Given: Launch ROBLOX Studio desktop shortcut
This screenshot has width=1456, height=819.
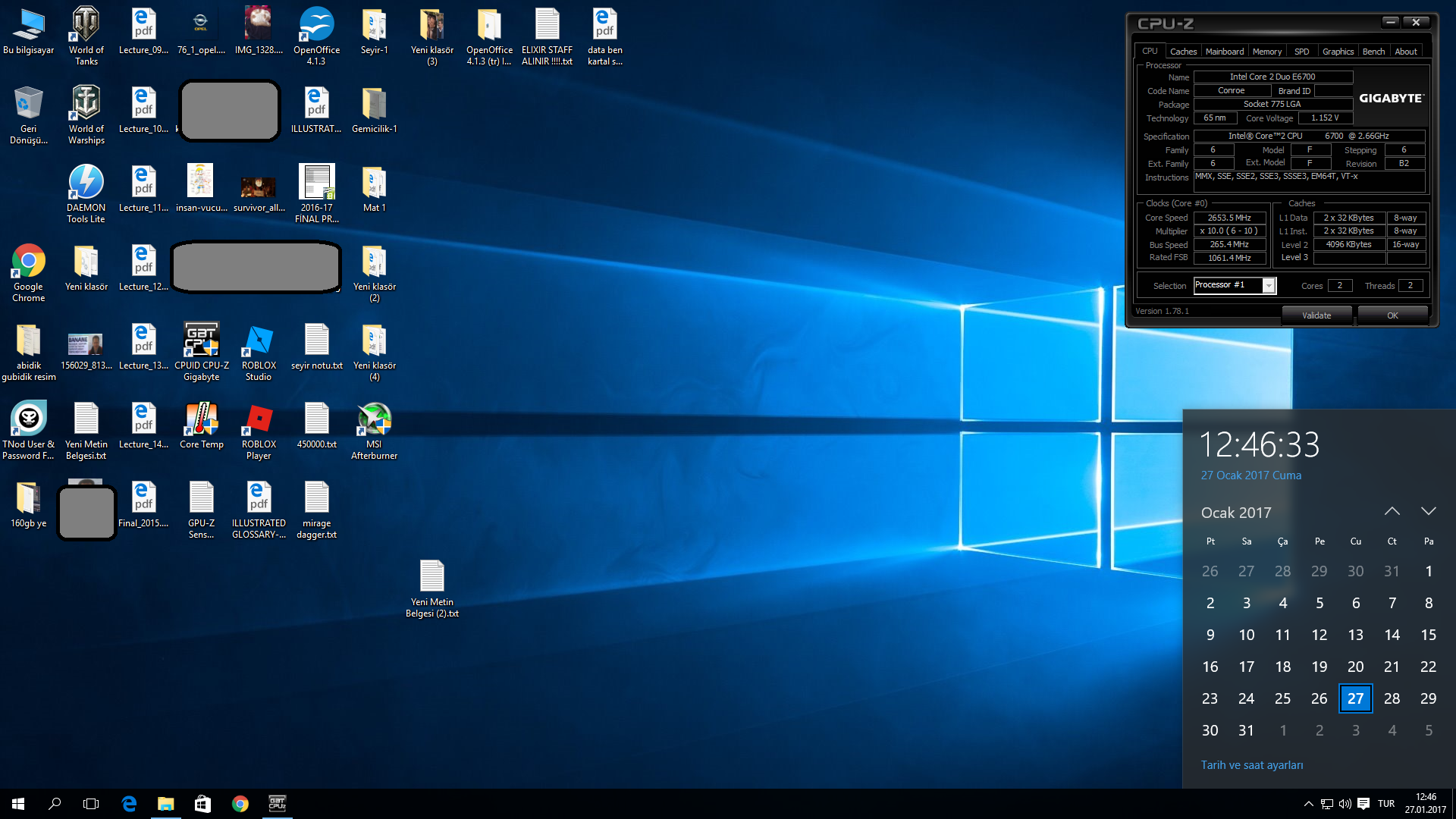Looking at the screenshot, I should 259,351.
